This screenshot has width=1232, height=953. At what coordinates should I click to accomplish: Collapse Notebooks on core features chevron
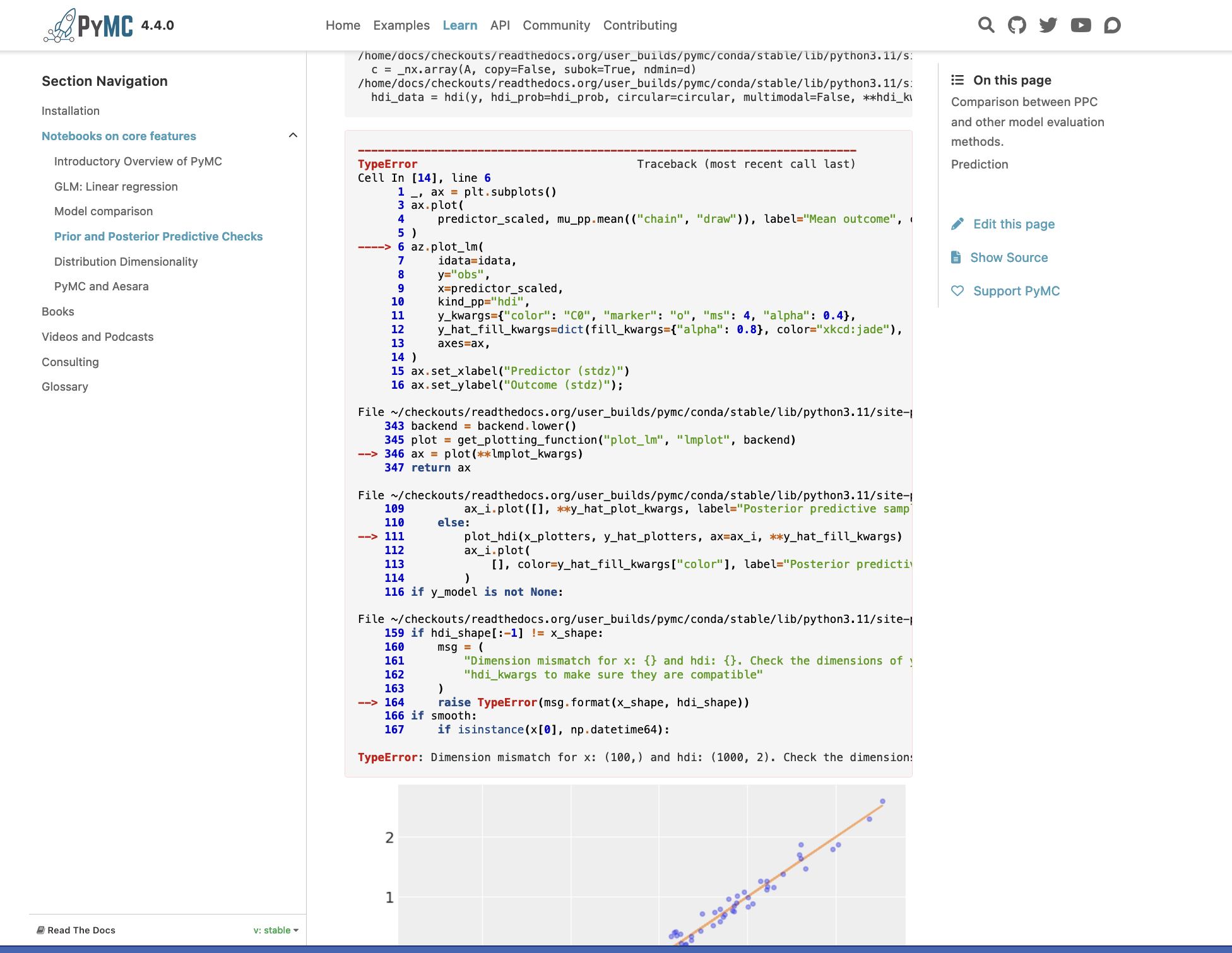[x=293, y=136]
